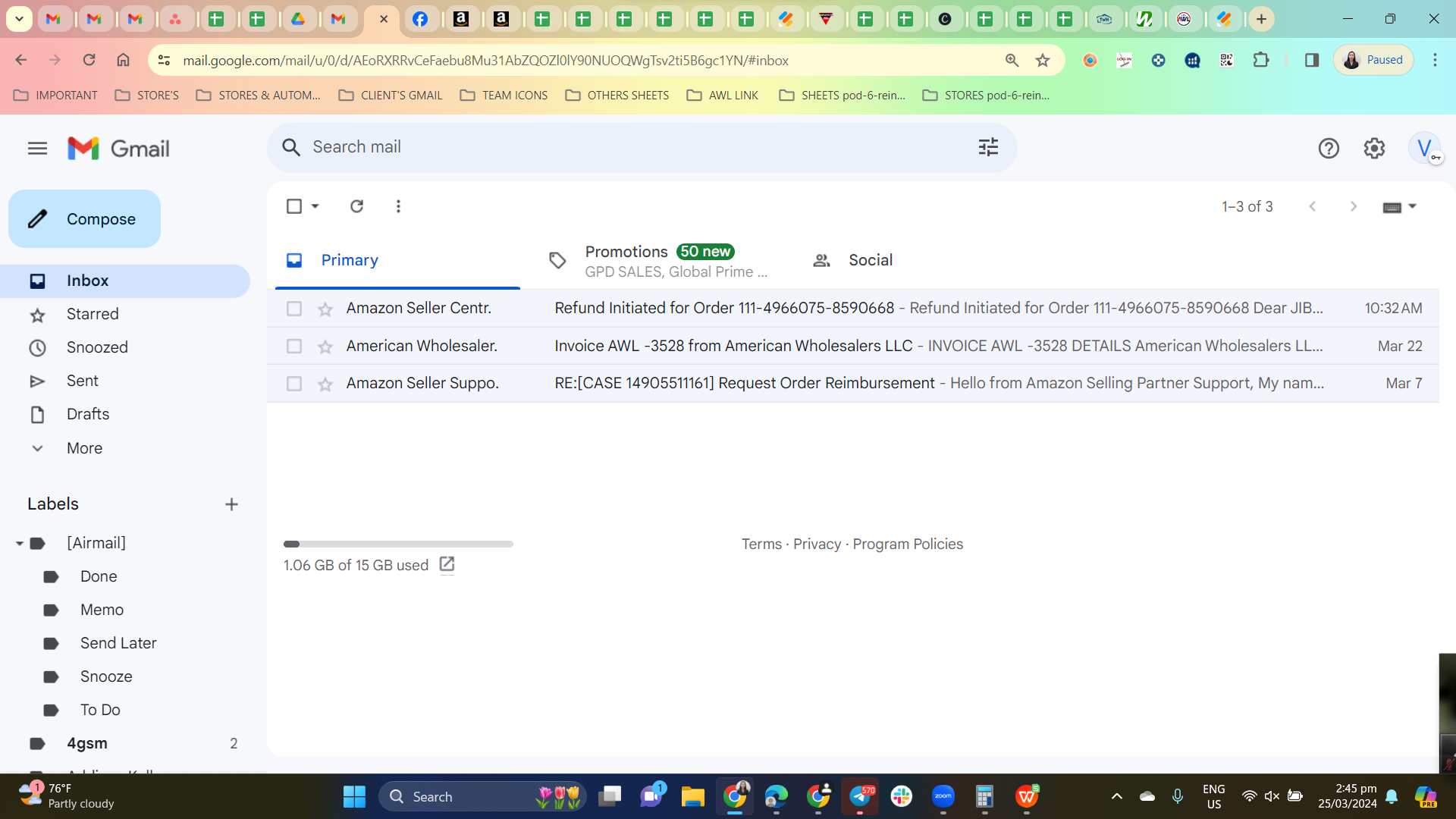Go to newer emails arrow
Viewport: 1456px width, 819px height.
[1313, 206]
